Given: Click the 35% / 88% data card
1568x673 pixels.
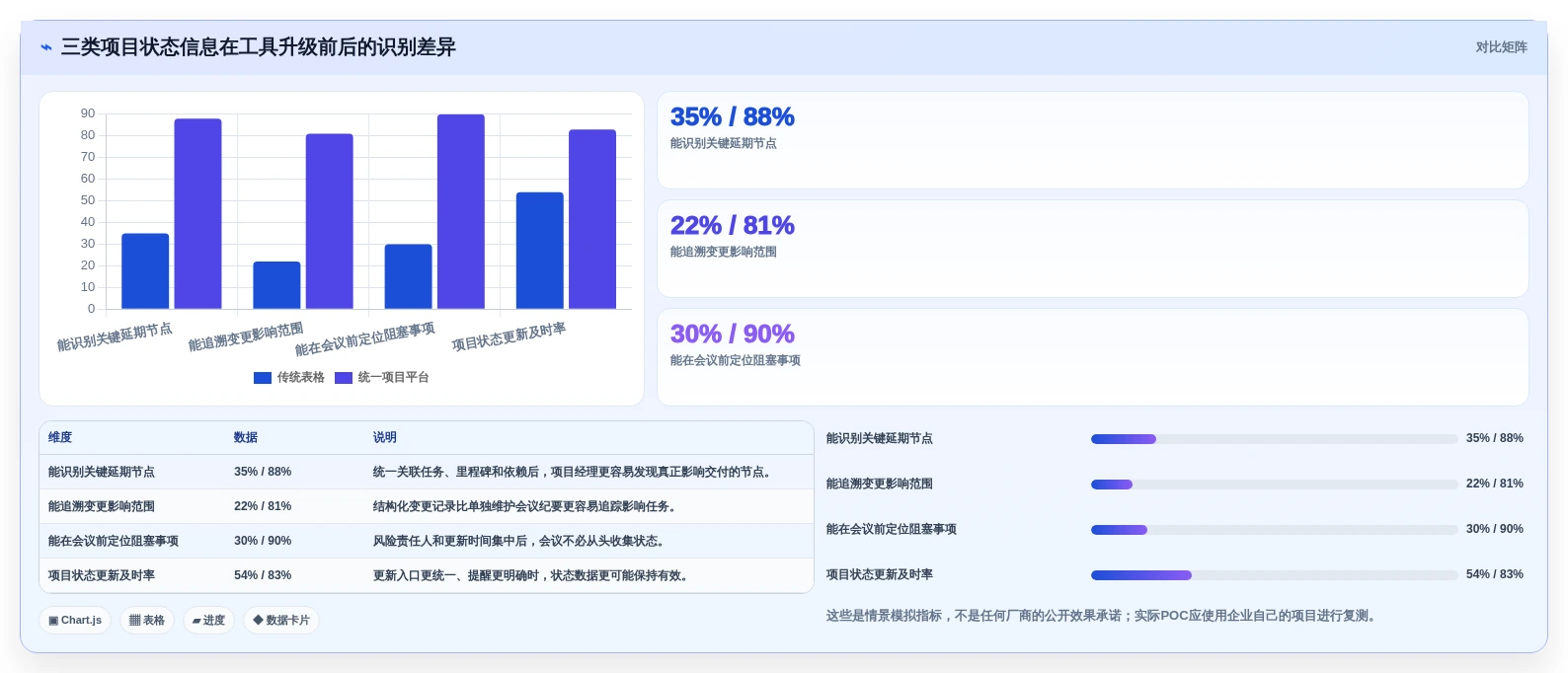Looking at the screenshot, I should (1093, 140).
